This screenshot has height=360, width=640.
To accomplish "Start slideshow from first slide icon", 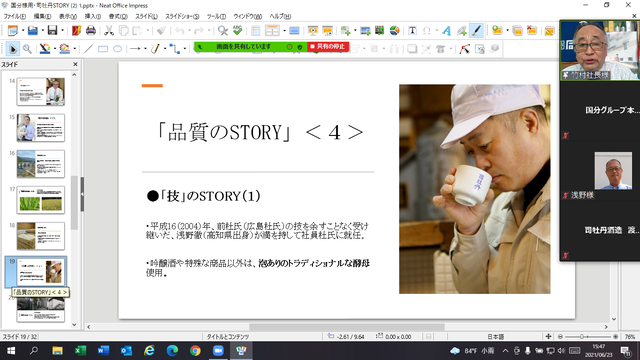I will point(313,31).
